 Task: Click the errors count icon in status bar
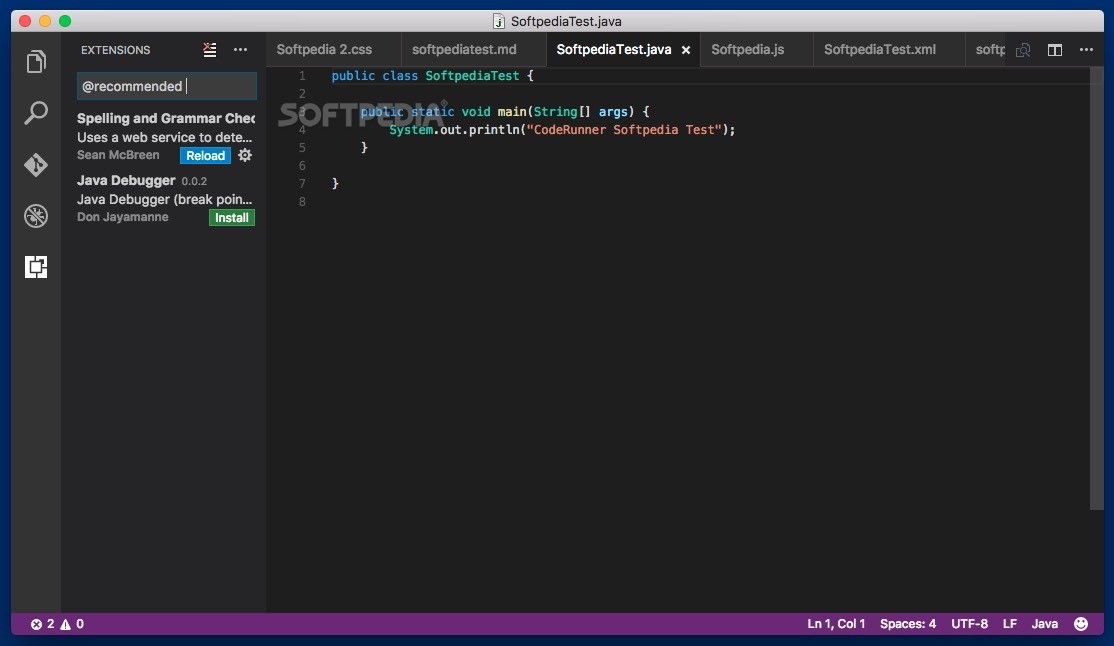coord(36,624)
